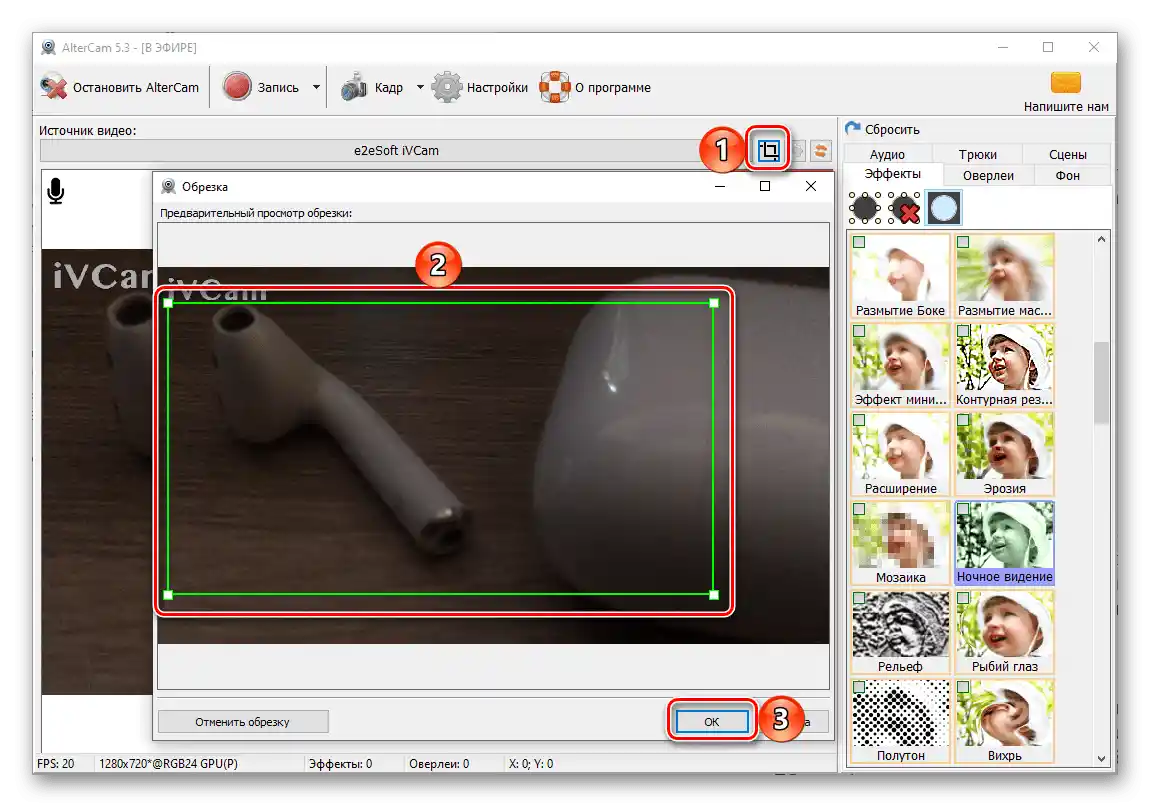The image size is (1150, 807).
Task: Open the Запись dropdown arrow
Action: pyautogui.click(x=316, y=87)
